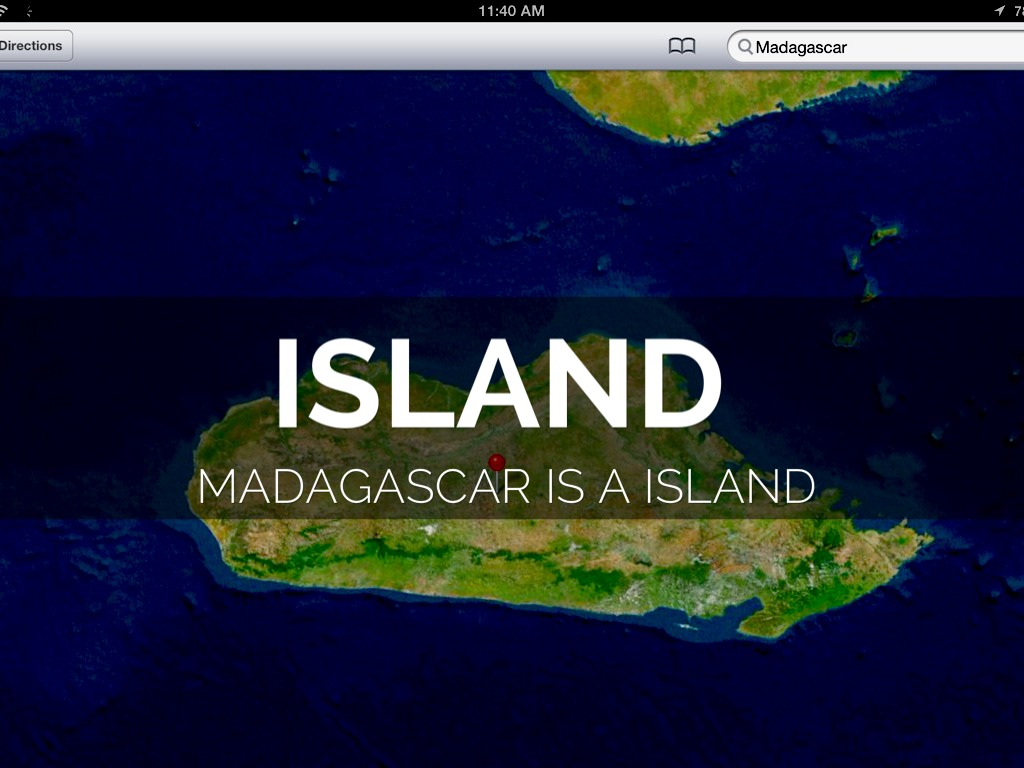Tap the 11:40 AM clock
This screenshot has height=768, width=1024.
[511, 11]
